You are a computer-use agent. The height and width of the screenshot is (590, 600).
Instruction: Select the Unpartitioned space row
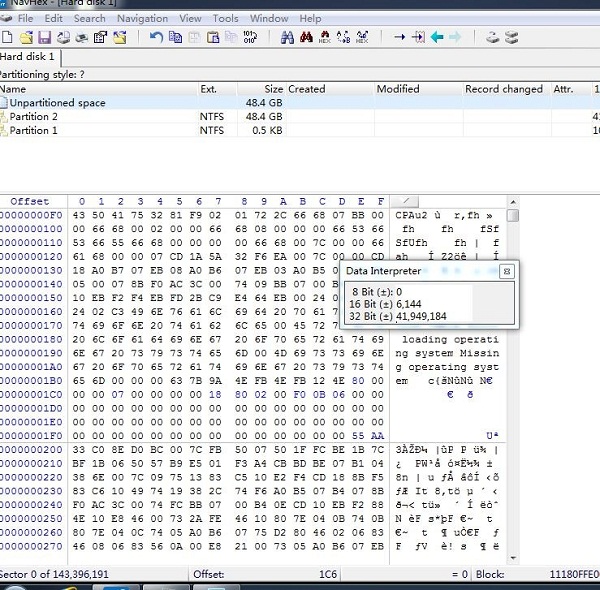[x=300, y=103]
